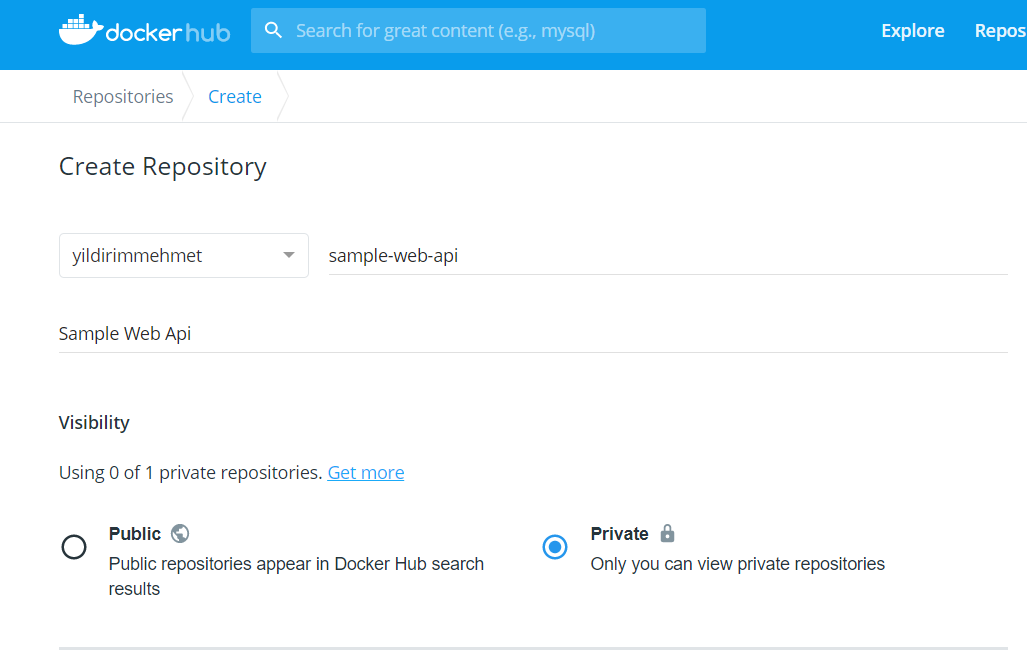This screenshot has height=662, width=1027.
Task: Click the docker hub wordmark
Action: 168,32
